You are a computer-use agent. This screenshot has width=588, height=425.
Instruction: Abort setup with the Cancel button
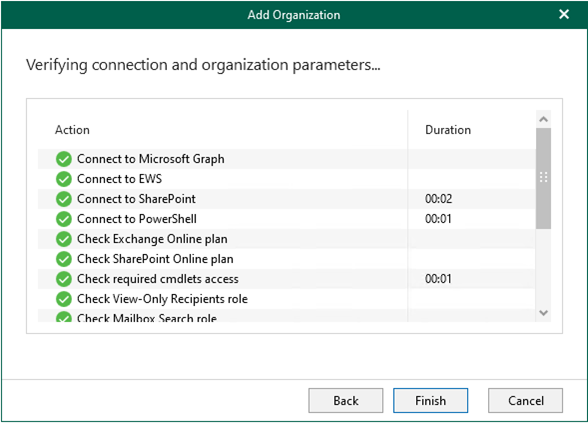click(525, 401)
